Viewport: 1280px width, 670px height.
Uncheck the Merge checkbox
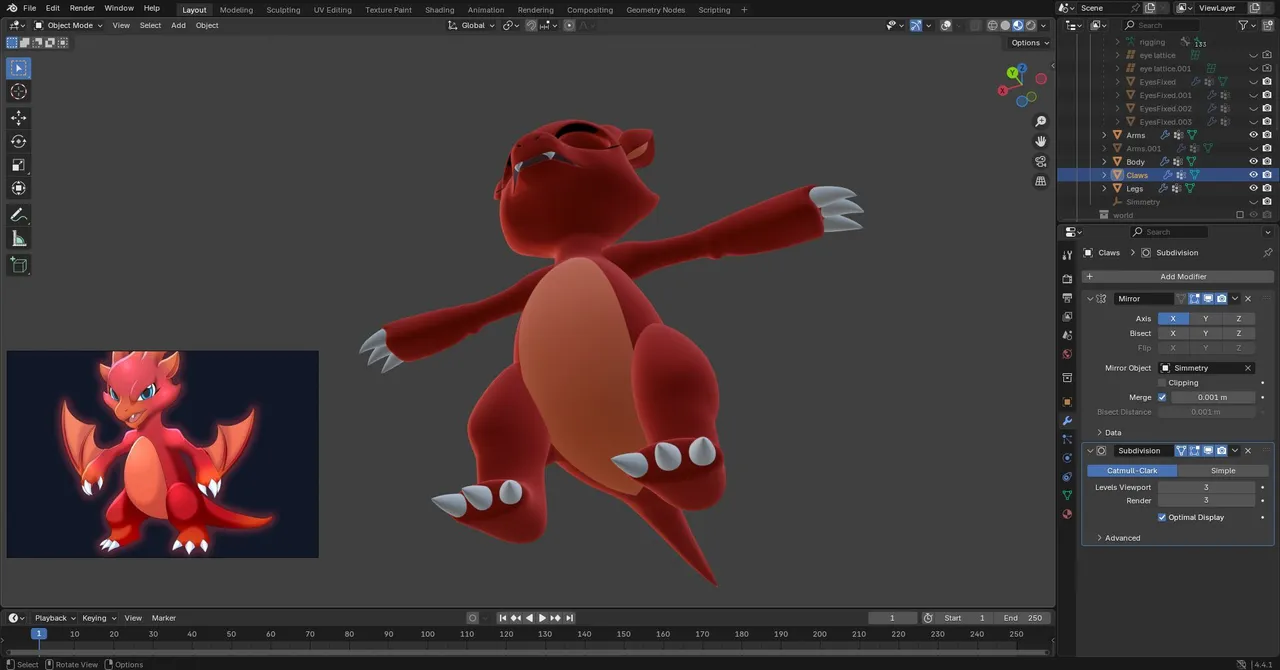click(x=1162, y=397)
